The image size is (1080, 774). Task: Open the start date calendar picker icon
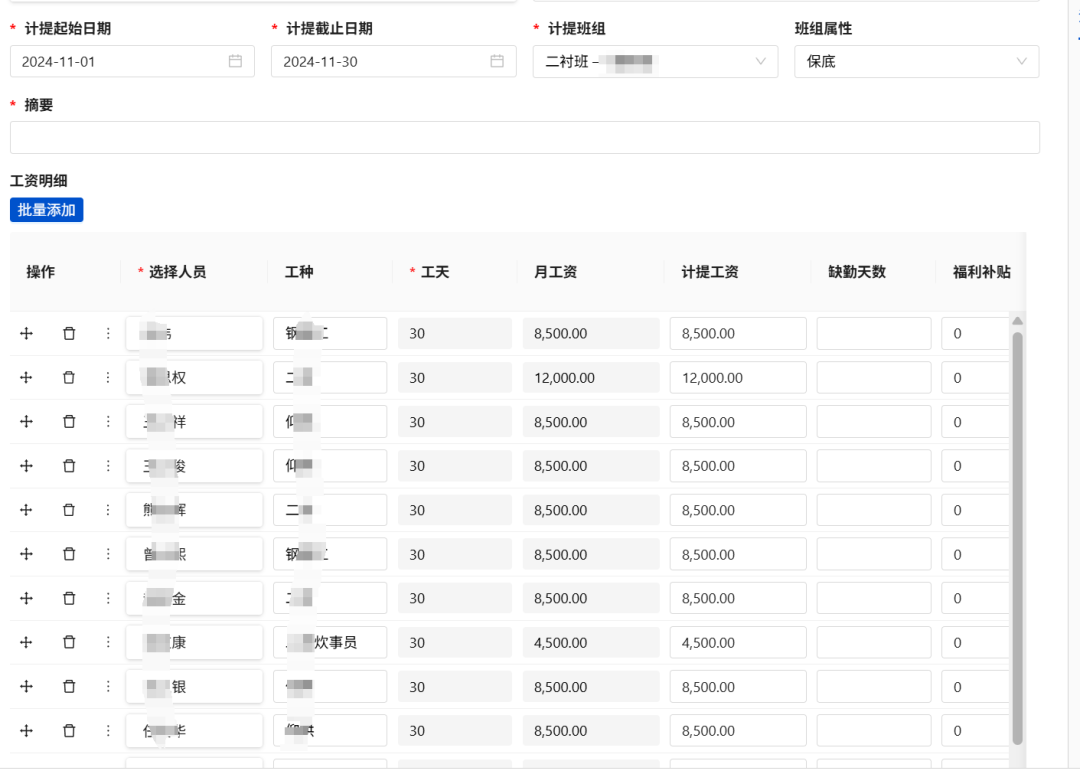coord(235,61)
